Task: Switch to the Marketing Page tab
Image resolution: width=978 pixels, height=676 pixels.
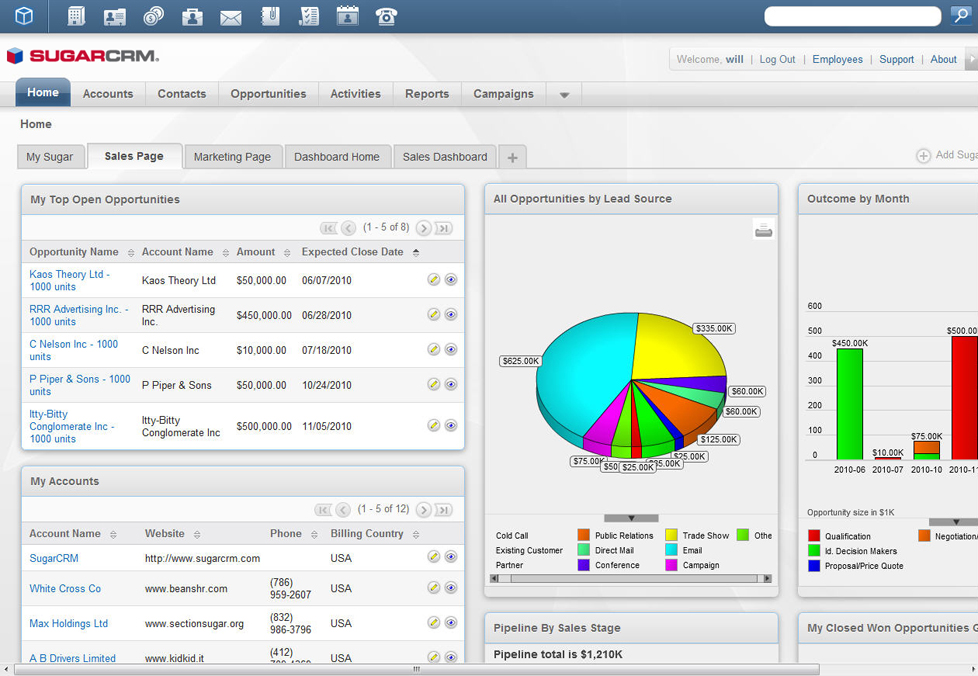Action: (232, 157)
